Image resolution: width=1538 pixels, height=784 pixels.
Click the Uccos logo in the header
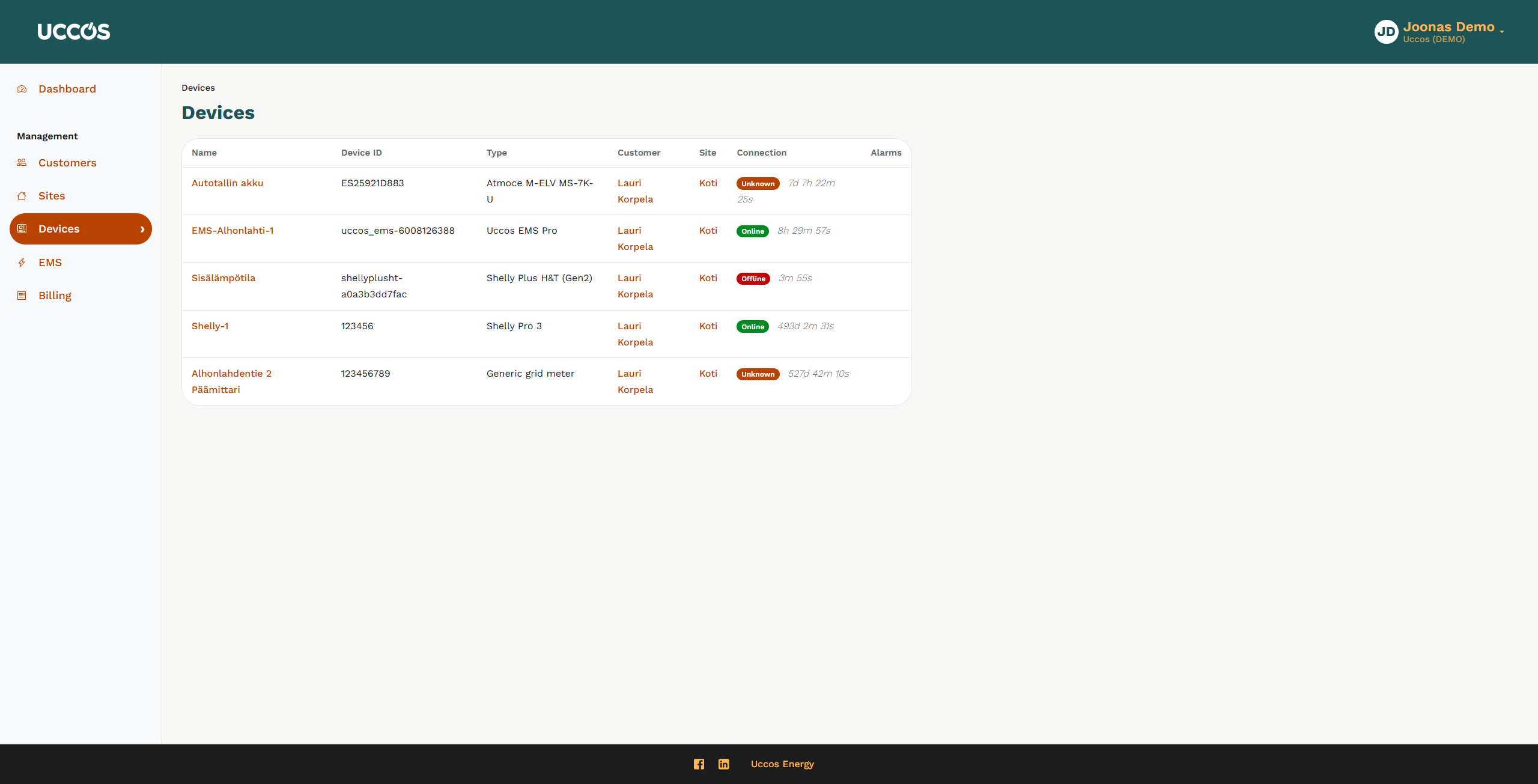point(74,31)
